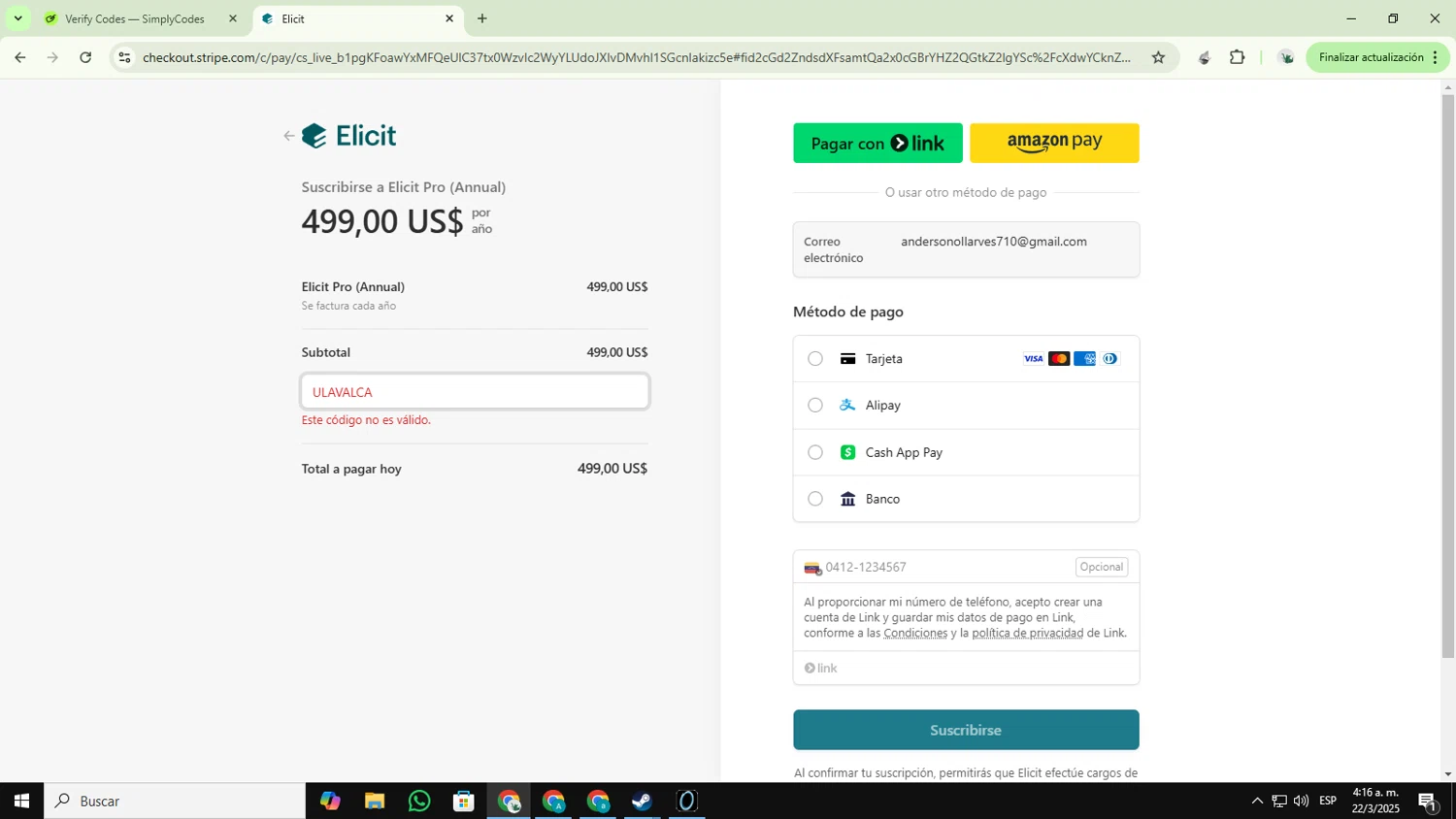Screen dimensions: 1456x819
Task: Open the volume control in system tray
Action: (1301, 801)
